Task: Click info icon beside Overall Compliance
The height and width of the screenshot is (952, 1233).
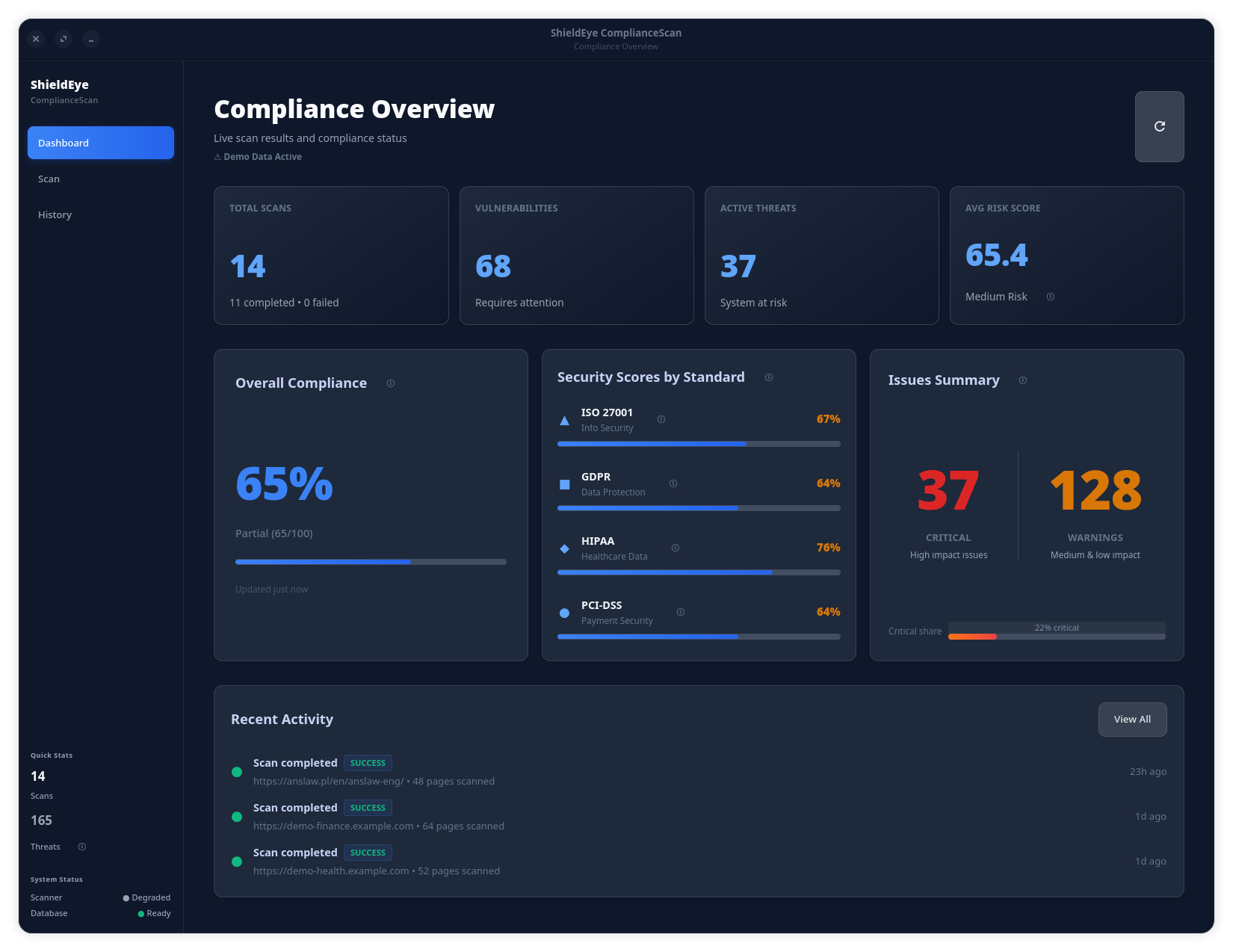Action: 391,383
